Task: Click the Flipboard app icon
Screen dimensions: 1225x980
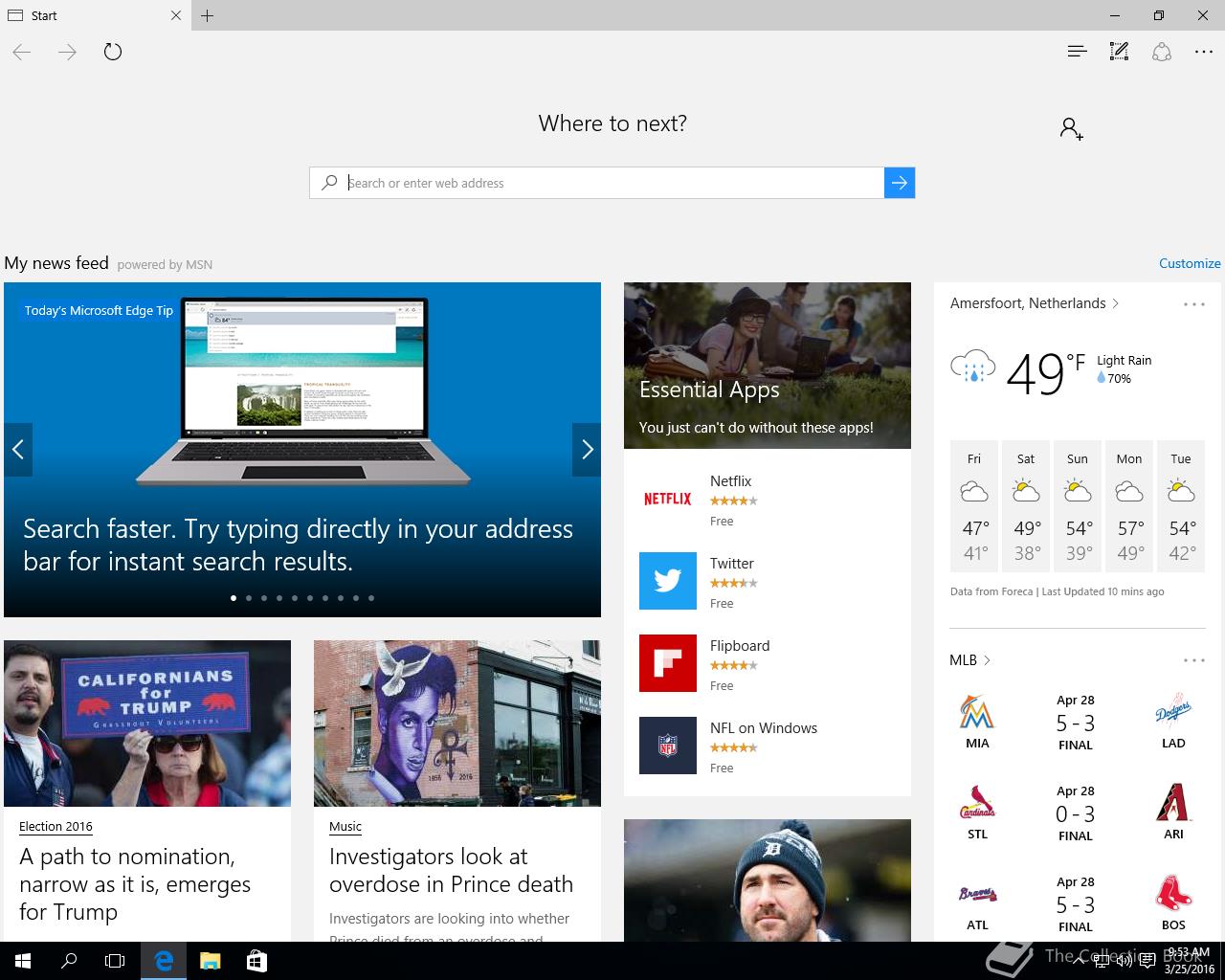Action: point(668,663)
